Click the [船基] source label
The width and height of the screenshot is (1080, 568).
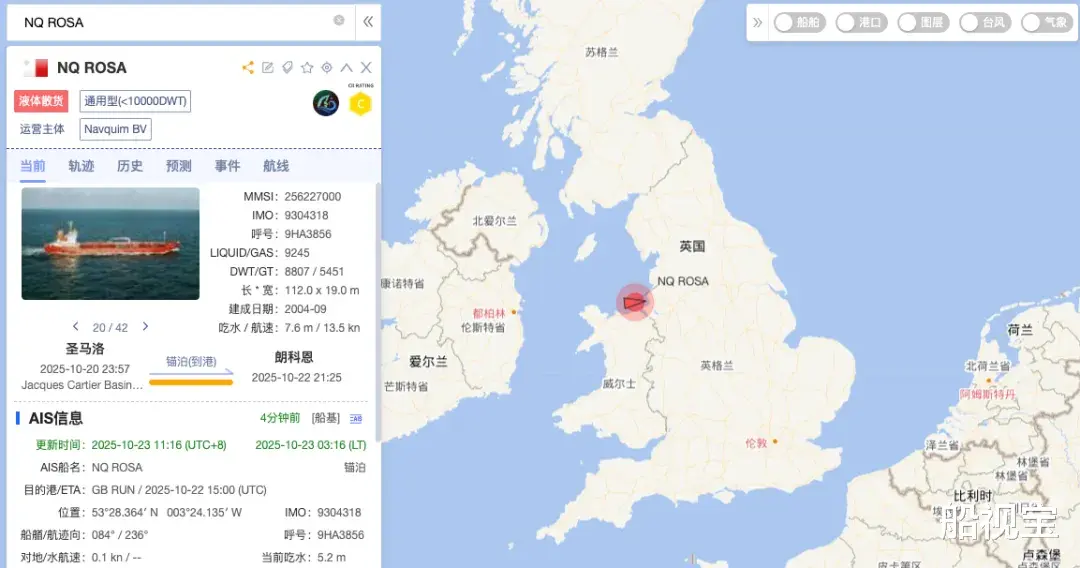(326, 418)
